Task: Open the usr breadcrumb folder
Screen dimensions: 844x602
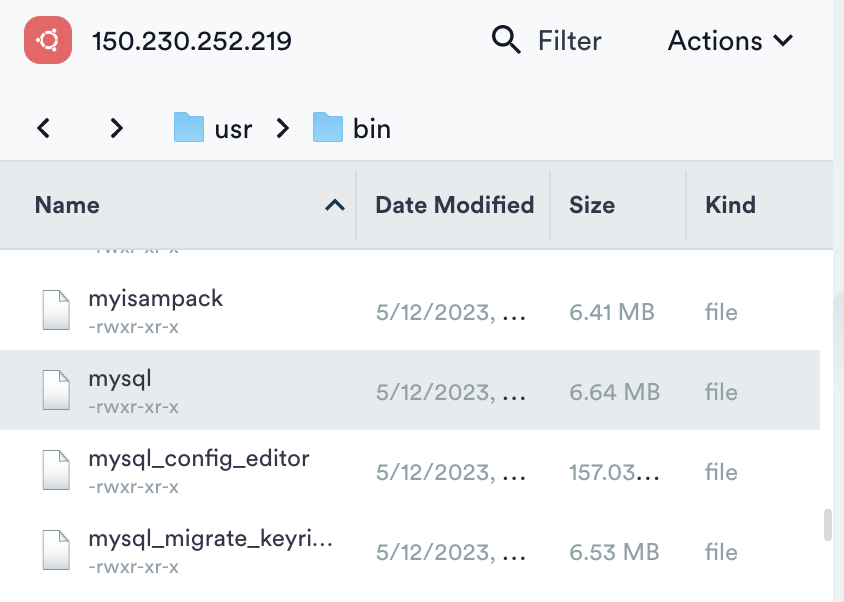Action: coord(233,129)
